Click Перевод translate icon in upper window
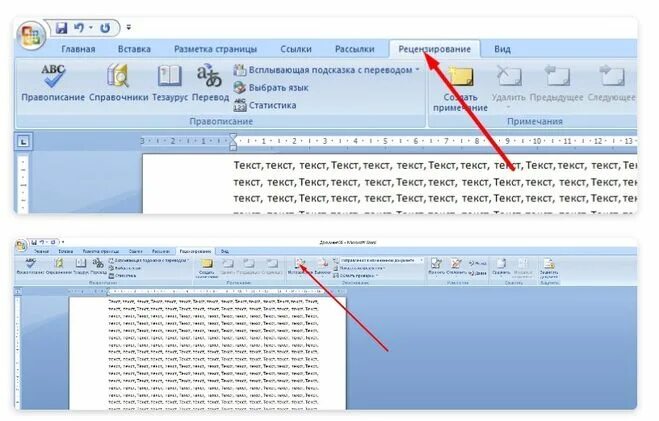 [x=210, y=82]
